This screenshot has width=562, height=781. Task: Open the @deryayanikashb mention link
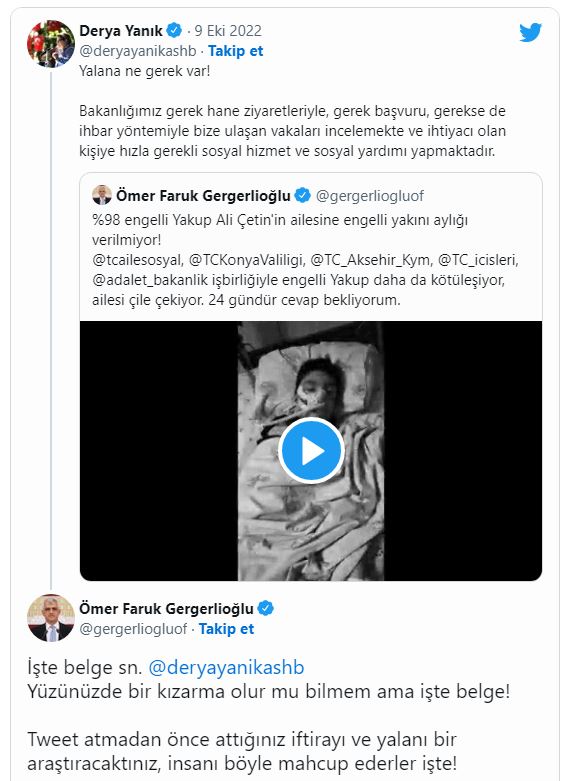(226, 667)
